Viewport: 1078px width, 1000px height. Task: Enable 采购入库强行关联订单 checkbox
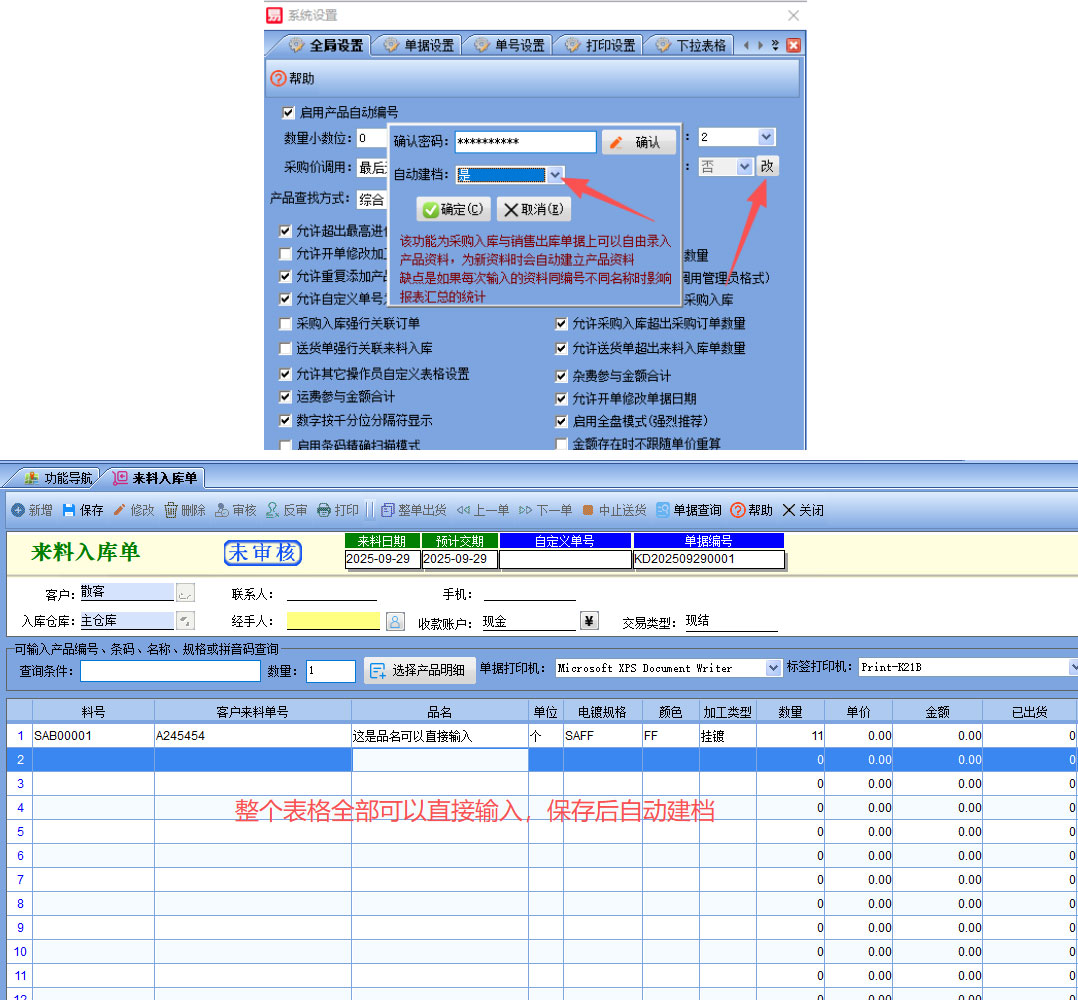tap(287, 324)
